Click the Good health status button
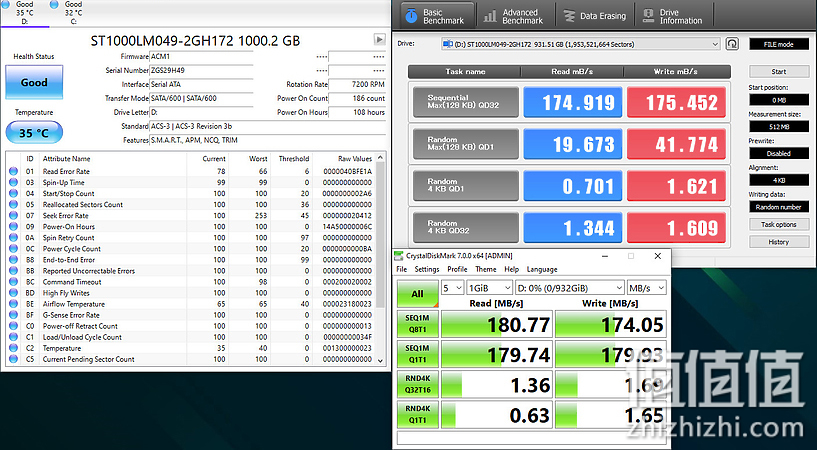 (x=34, y=82)
